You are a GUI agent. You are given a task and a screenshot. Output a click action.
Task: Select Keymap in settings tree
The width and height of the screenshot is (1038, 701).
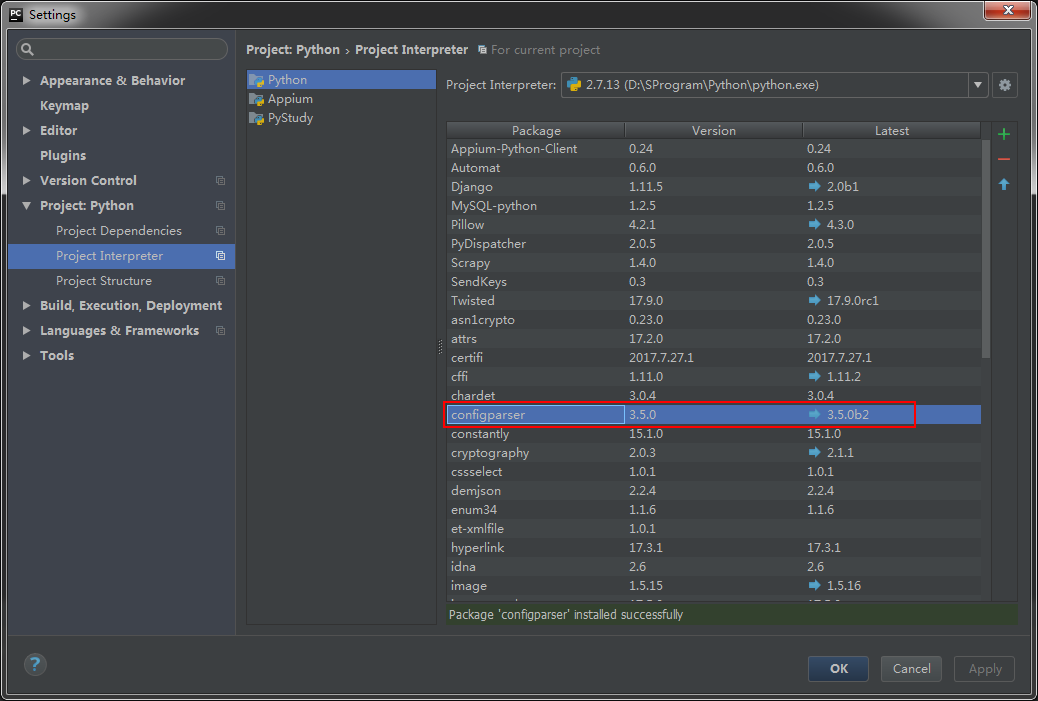pos(64,105)
